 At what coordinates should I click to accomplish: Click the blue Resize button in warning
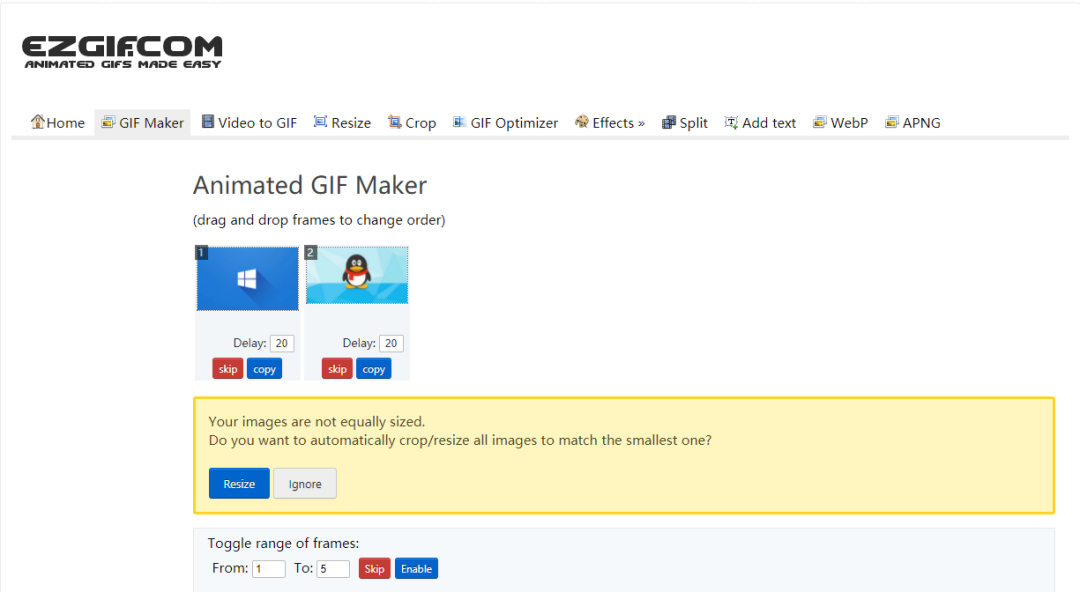tap(239, 484)
